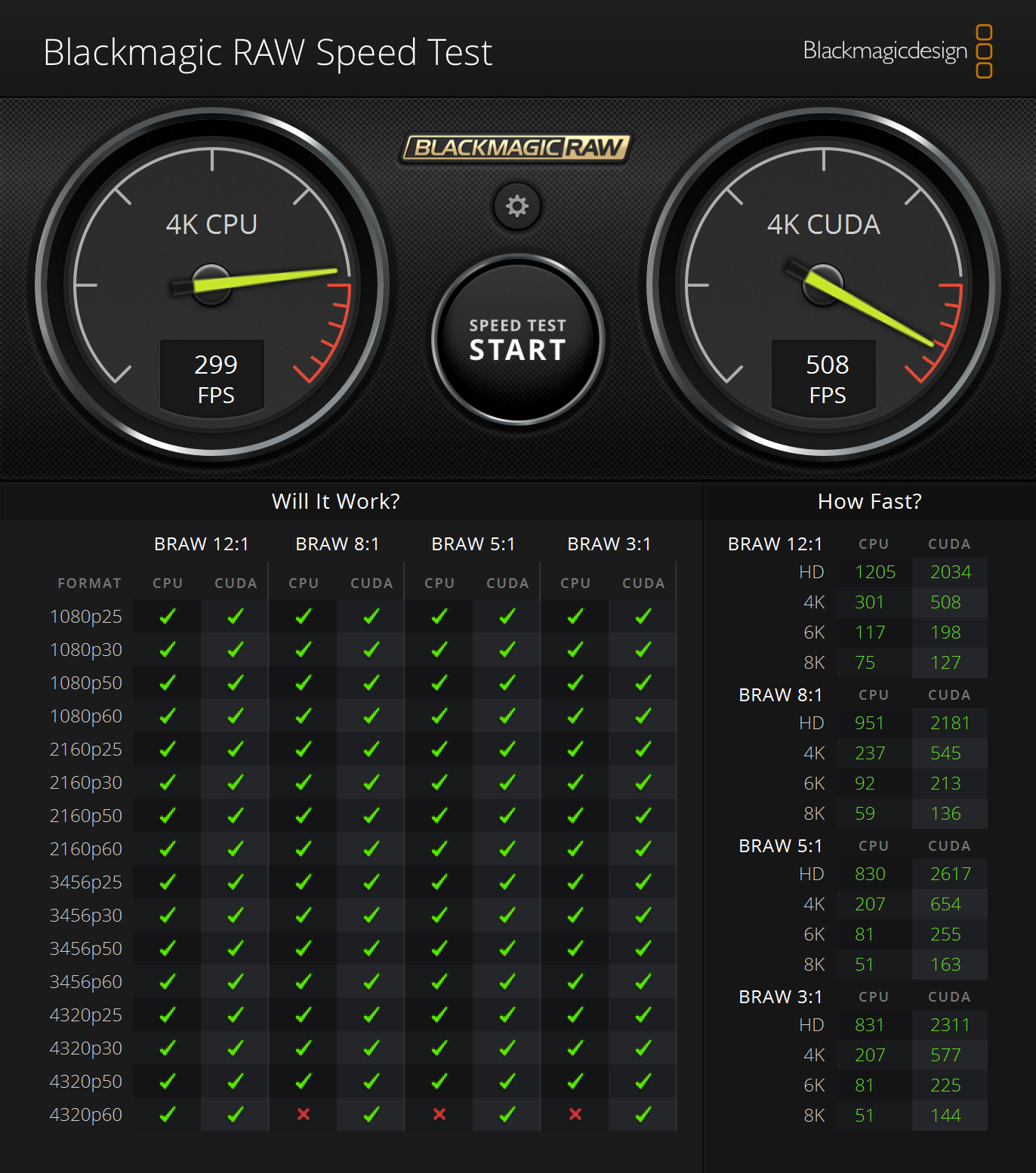Click the FORMAT column label
This screenshot has height=1173, width=1036.
(90, 583)
